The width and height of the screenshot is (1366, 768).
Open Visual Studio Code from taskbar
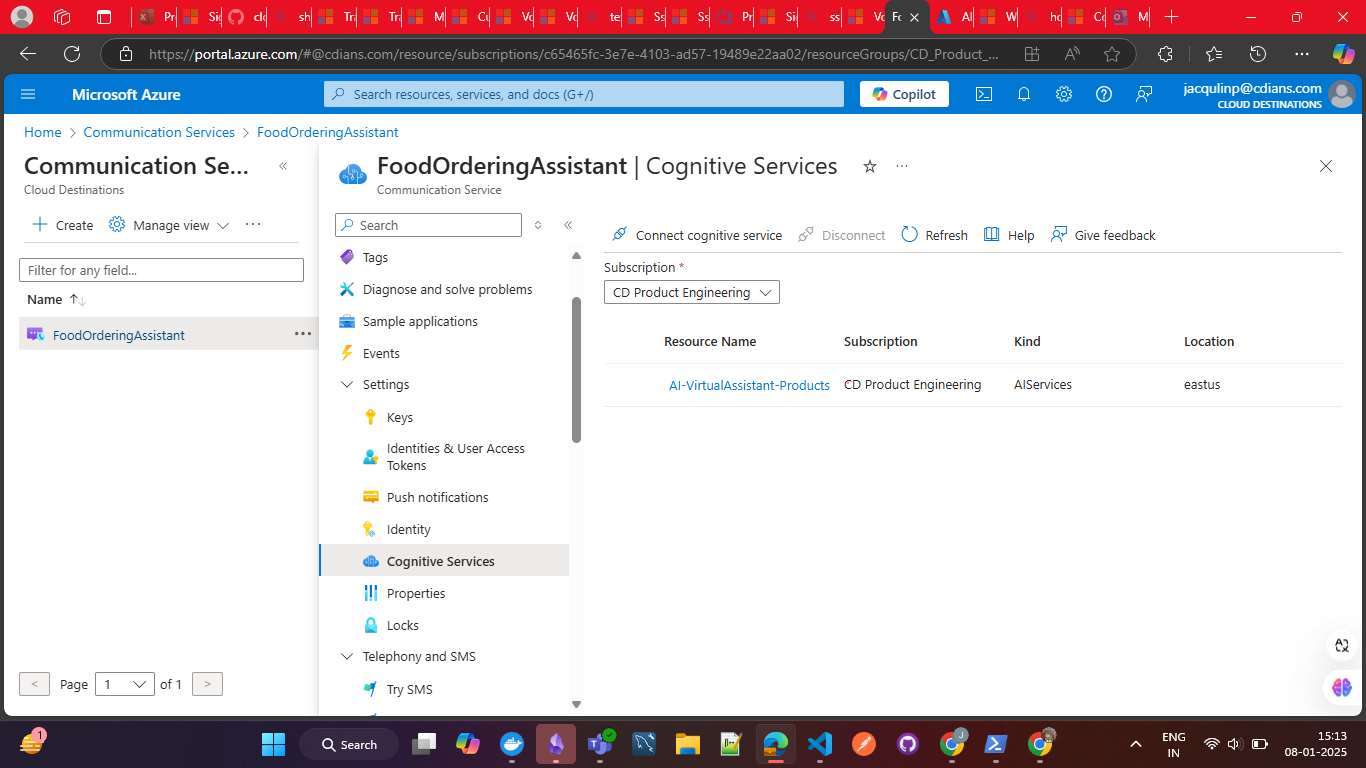pos(819,744)
